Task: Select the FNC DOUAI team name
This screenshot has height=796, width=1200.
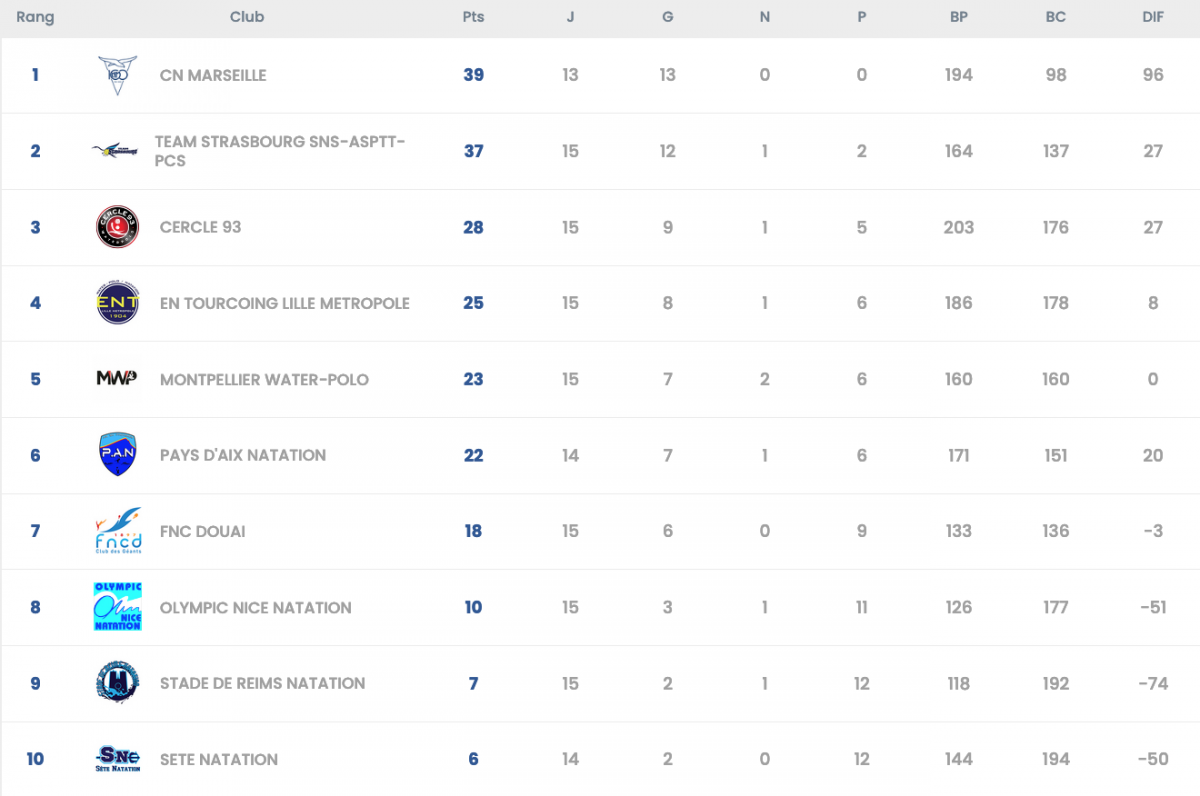Action: [x=202, y=531]
